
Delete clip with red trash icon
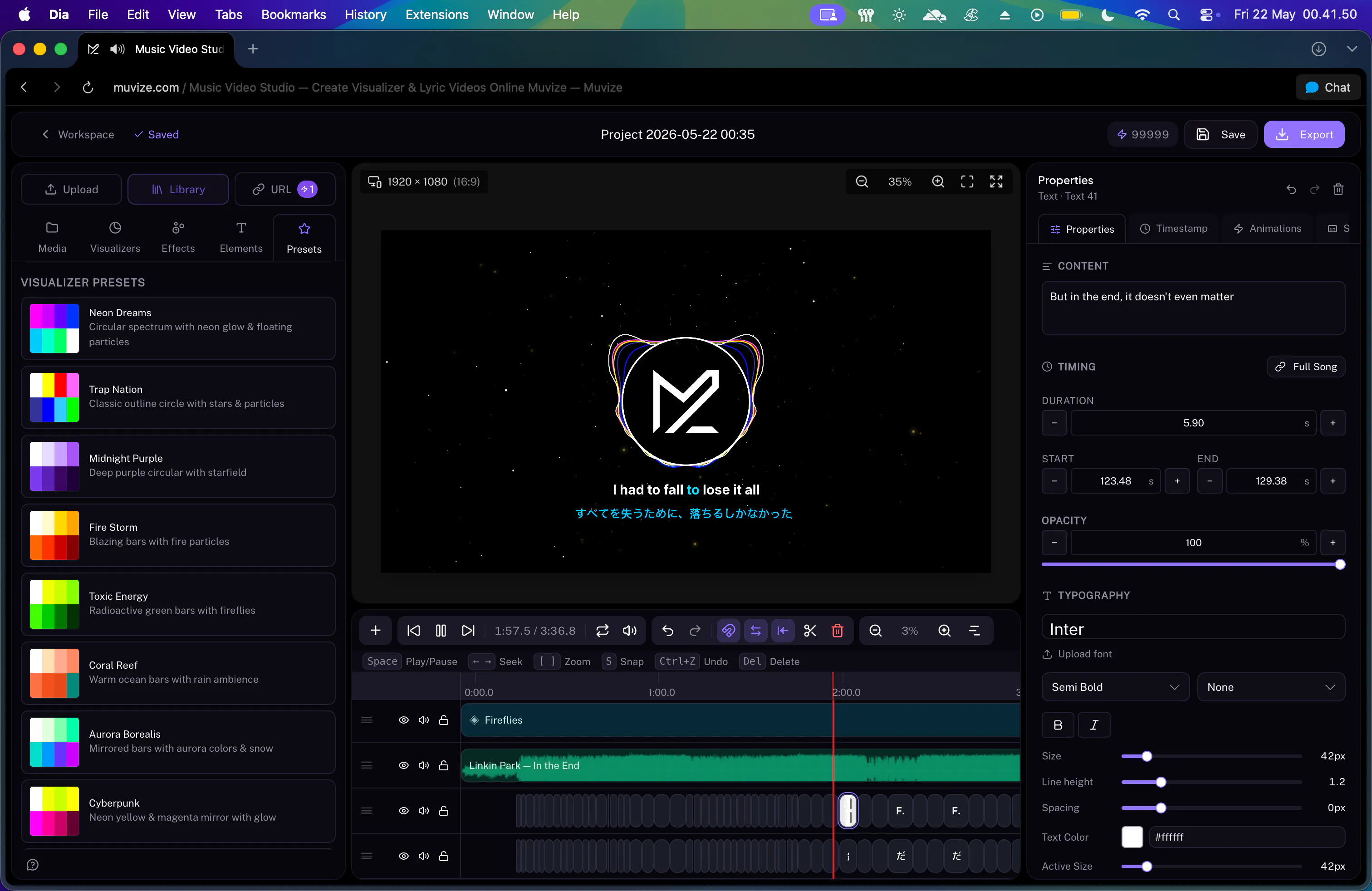tap(838, 631)
